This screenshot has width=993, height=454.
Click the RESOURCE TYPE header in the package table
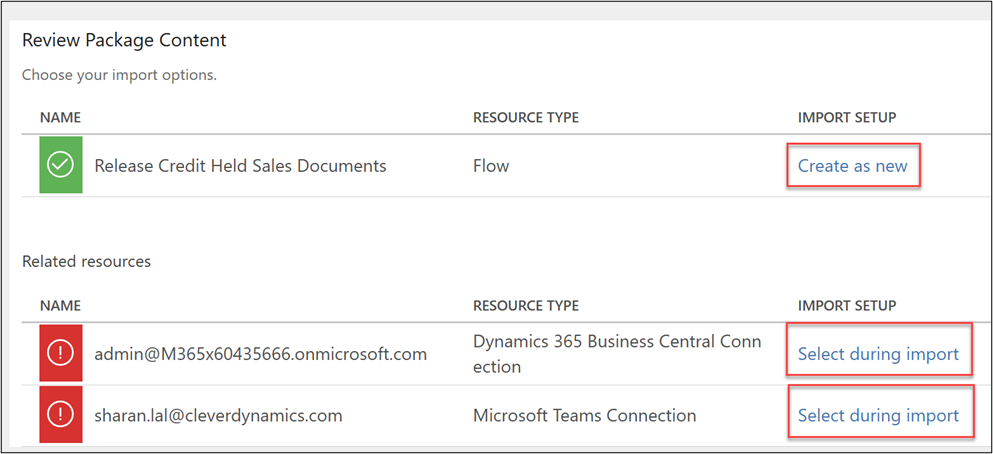click(x=525, y=118)
